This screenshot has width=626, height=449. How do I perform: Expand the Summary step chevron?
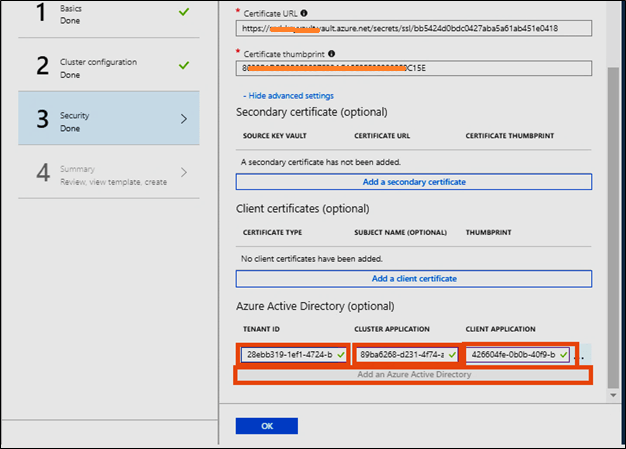click(183, 172)
